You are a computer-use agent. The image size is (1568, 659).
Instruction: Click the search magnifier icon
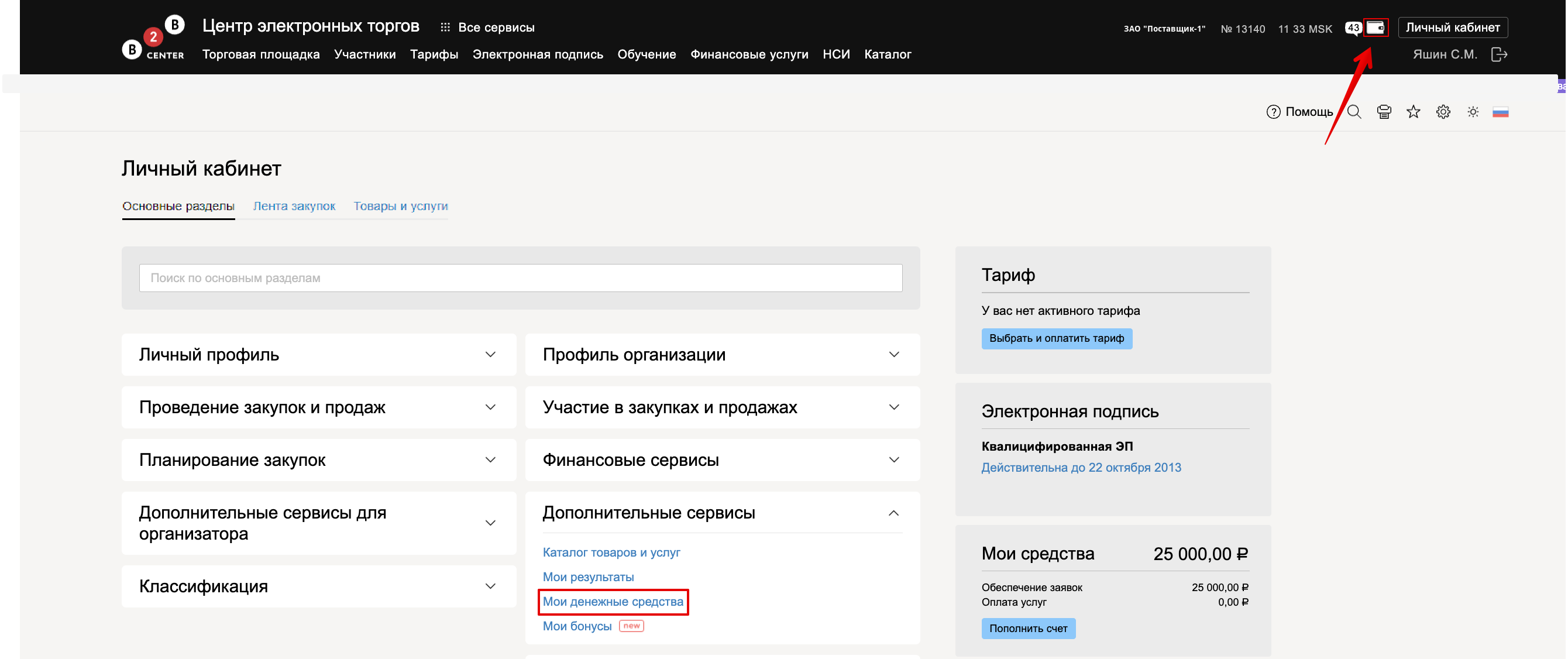pyautogui.click(x=1354, y=112)
